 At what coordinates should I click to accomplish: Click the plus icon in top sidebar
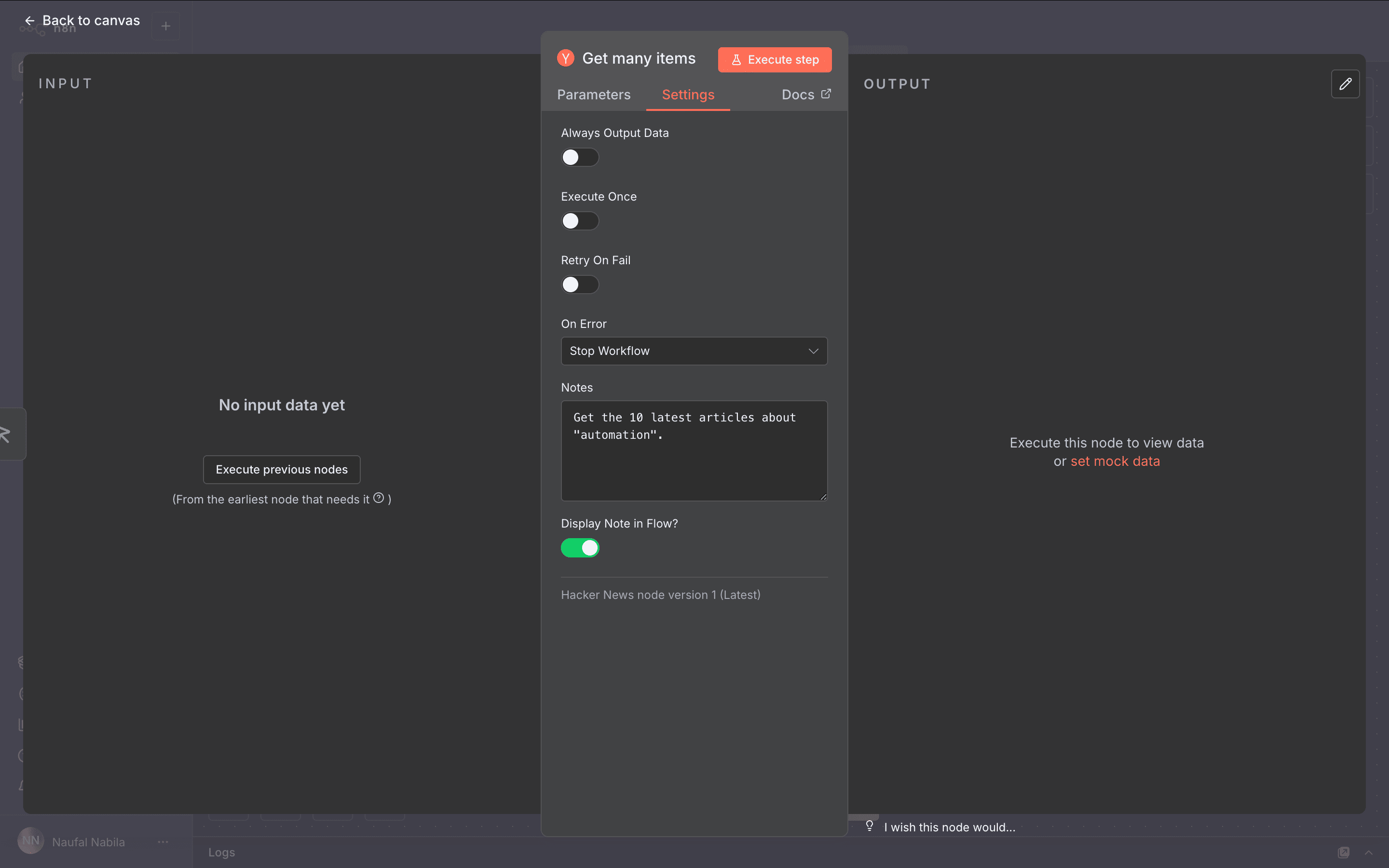[x=166, y=27]
